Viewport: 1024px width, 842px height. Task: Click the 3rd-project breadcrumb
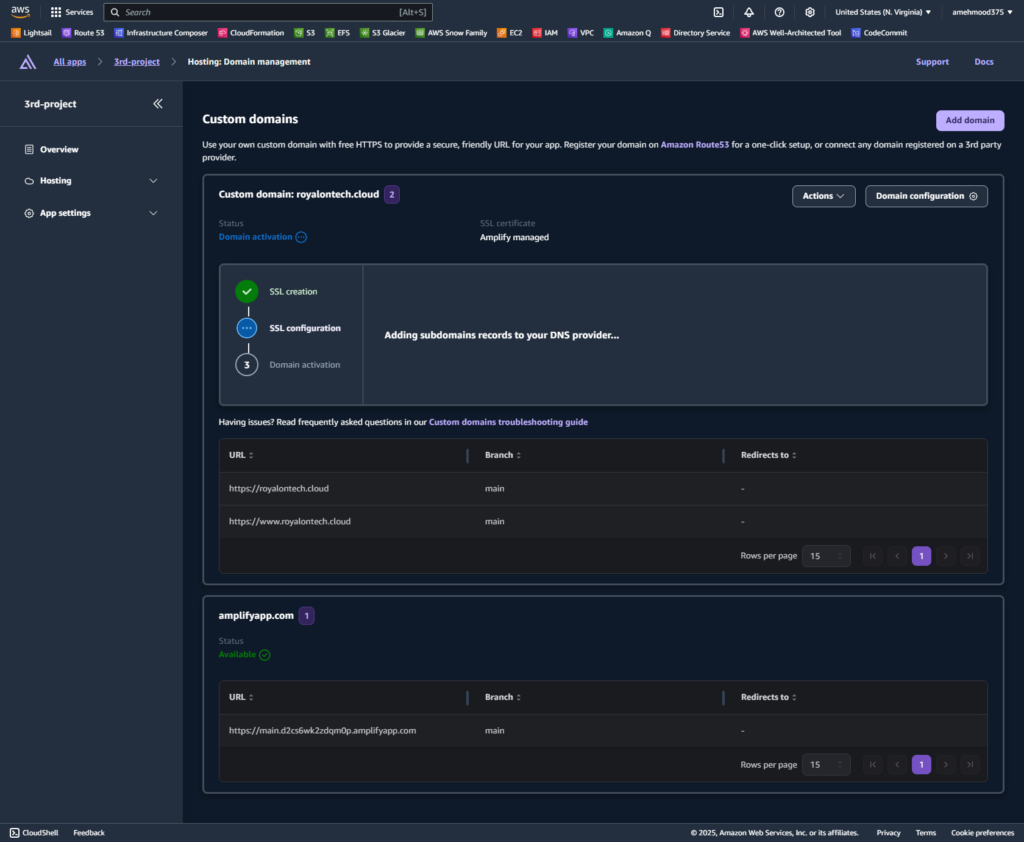click(136, 62)
